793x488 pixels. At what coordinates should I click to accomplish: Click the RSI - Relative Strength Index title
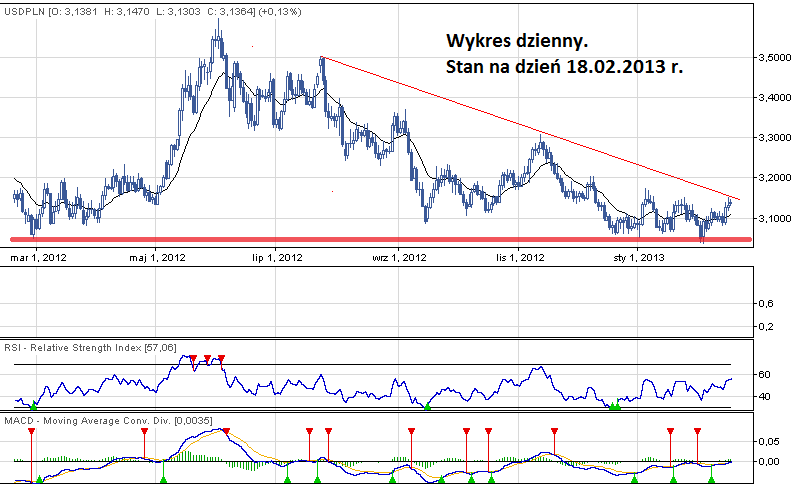tap(91, 348)
